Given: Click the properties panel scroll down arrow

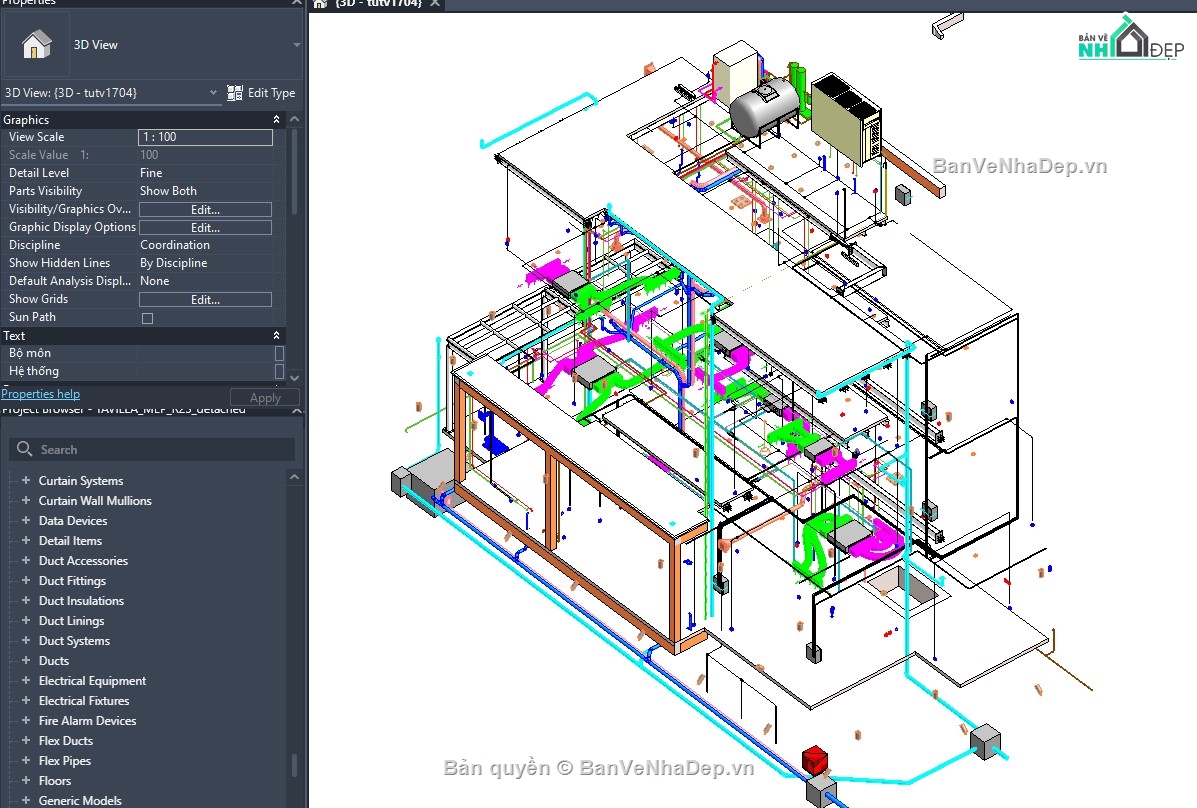Looking at the screenshot, I should pos(295,377).
